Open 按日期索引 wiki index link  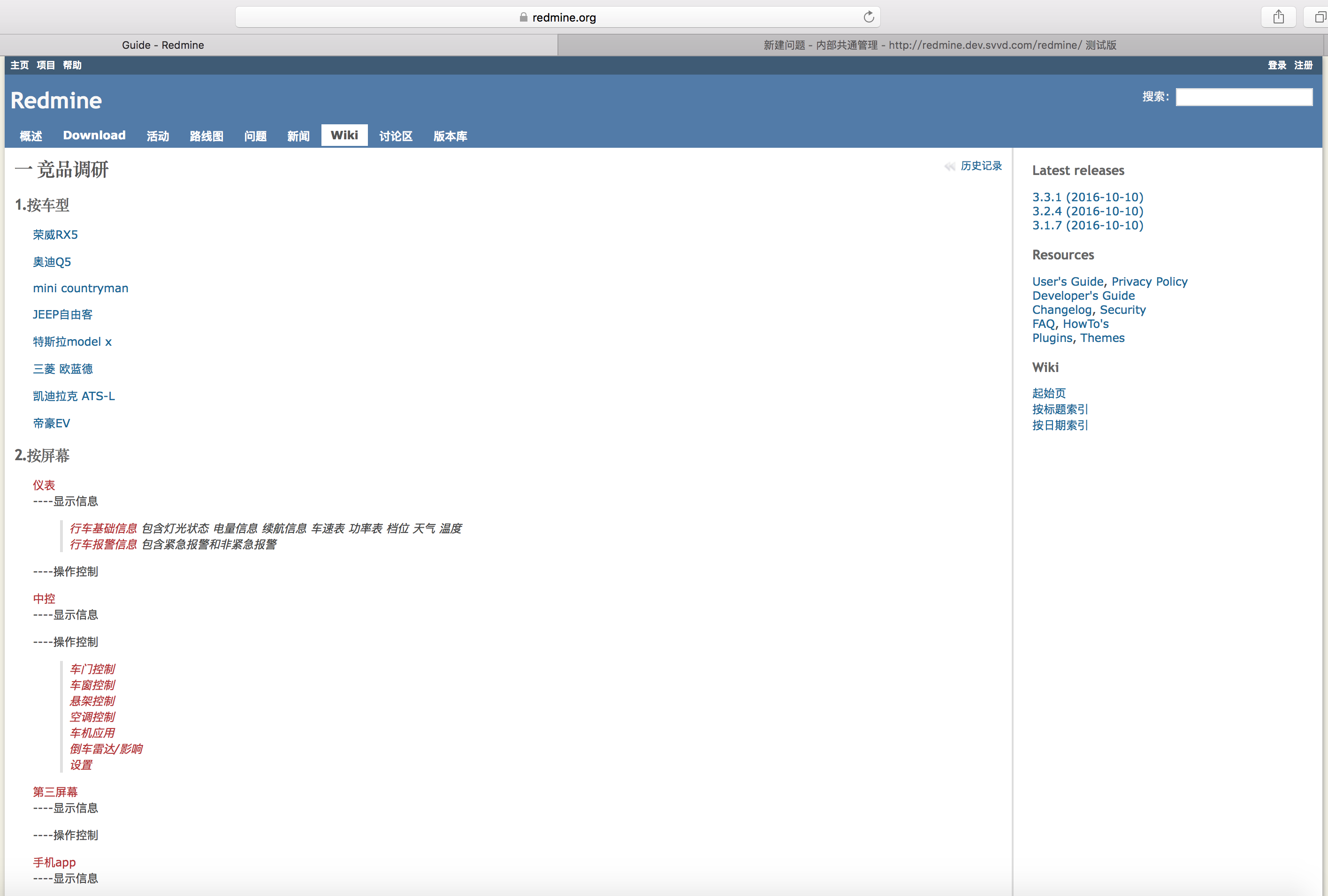point(1060,425)
